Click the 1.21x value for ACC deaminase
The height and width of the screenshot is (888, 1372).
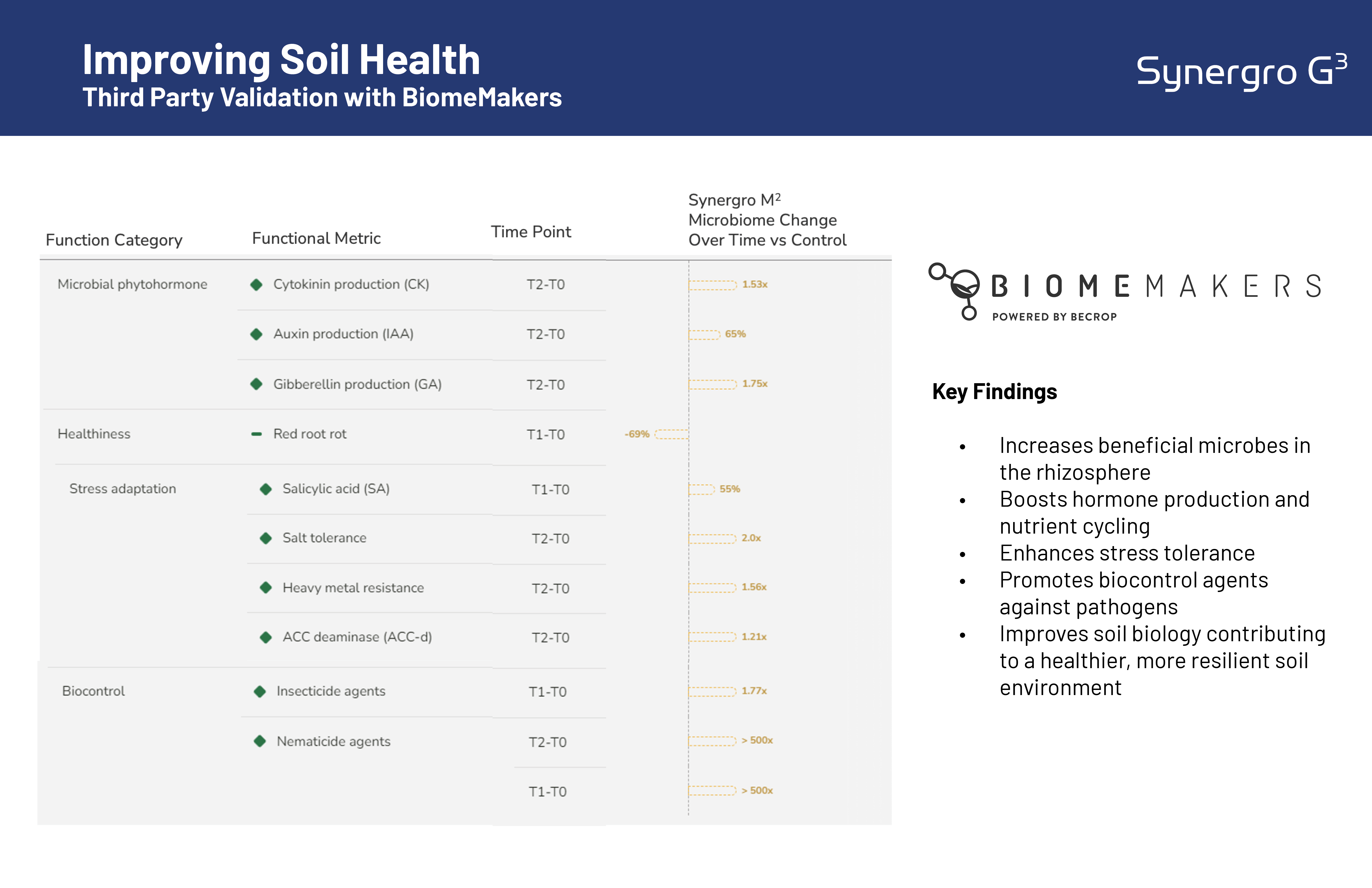(754, 637)
